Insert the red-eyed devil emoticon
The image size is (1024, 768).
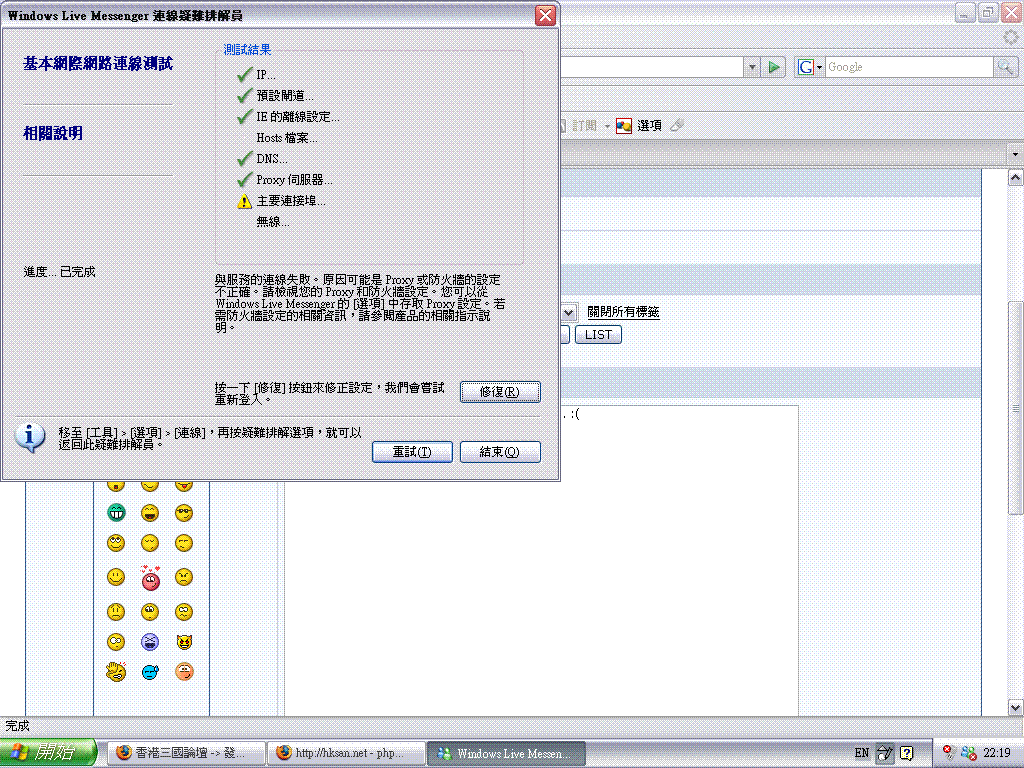point(184,642)
